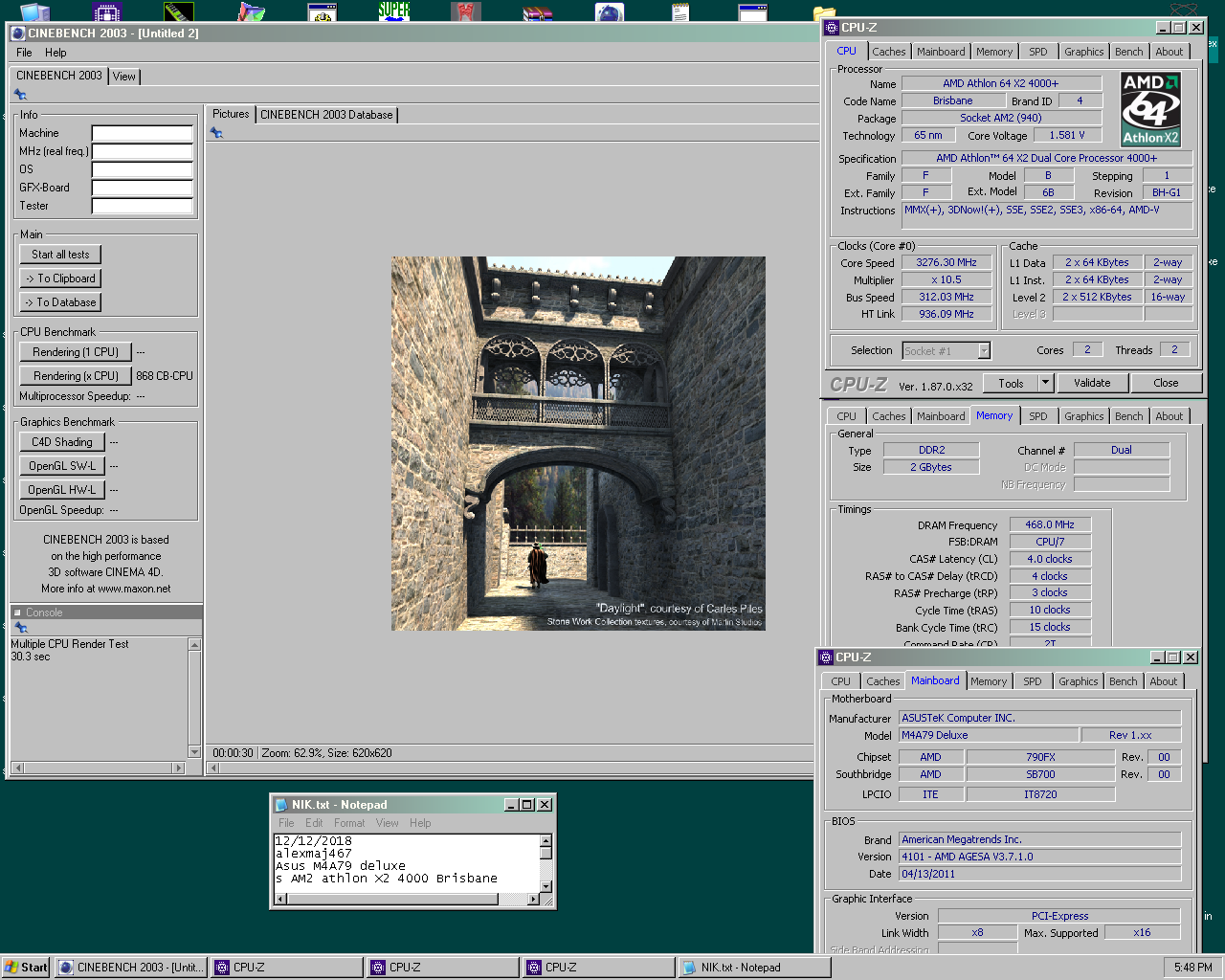Open CPU tab in the CPU-Z Motherboard window
Screen dimensions: 1225x980
pos(840,681)
